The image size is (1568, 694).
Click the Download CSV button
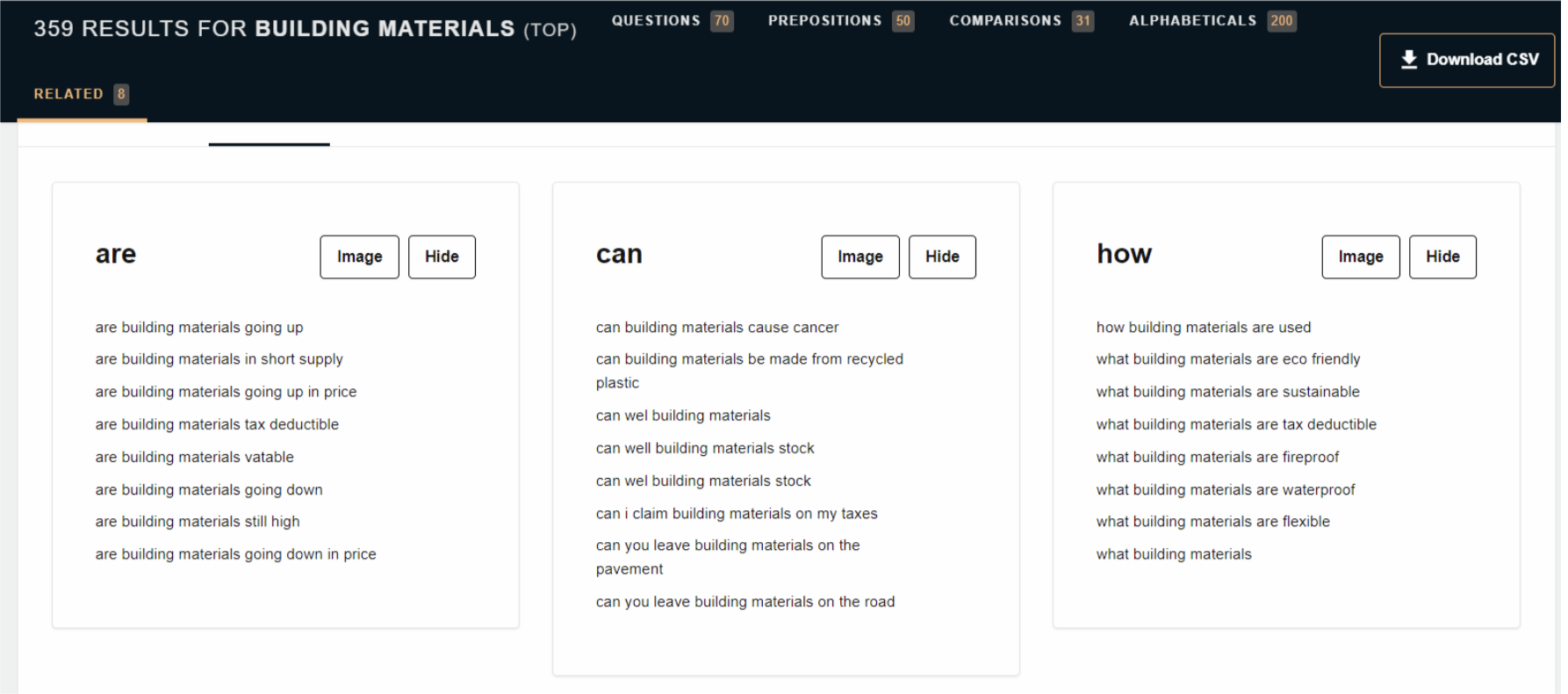(1466, 60)
